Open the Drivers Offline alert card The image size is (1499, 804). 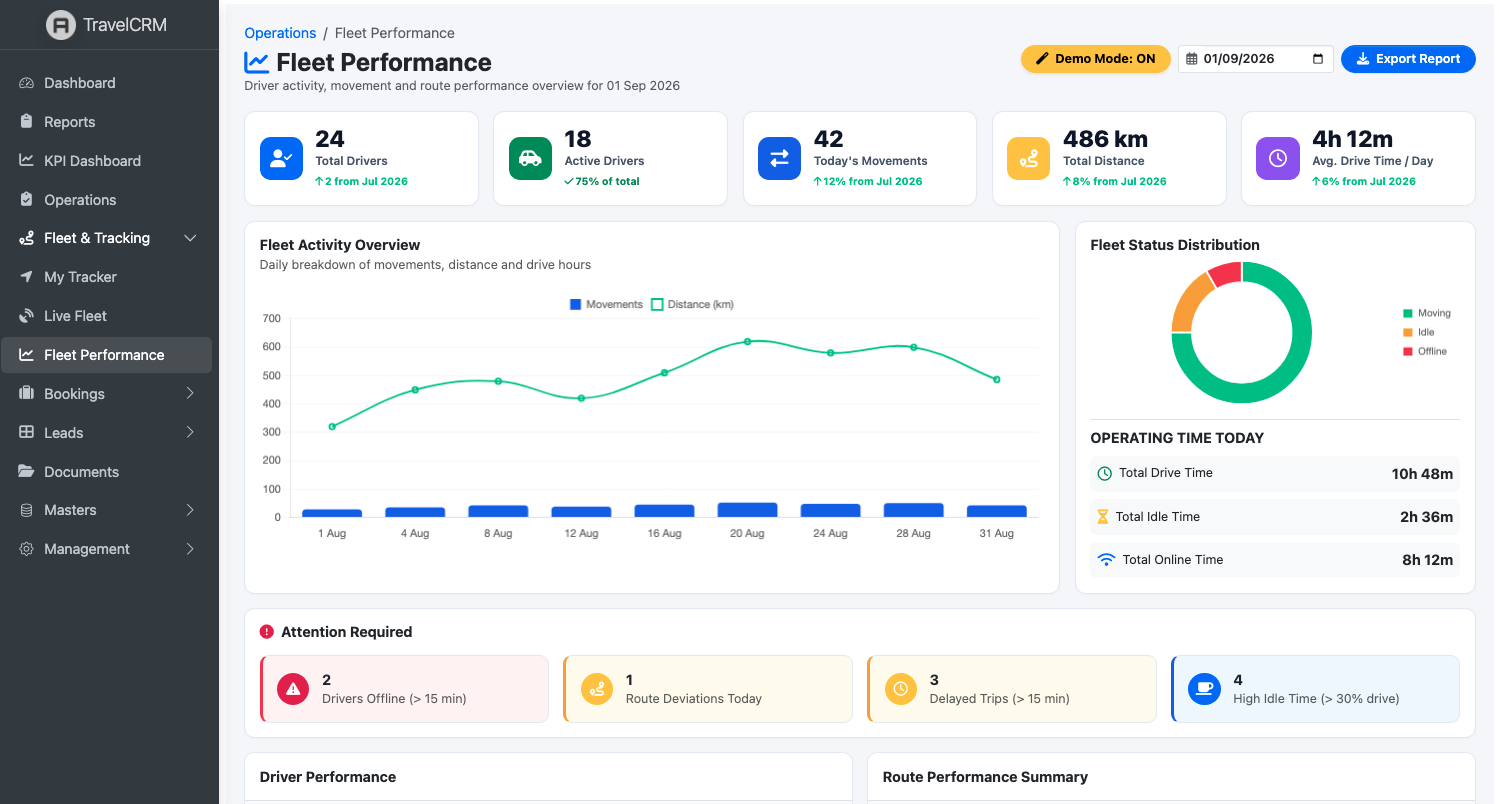click(404, 689)
